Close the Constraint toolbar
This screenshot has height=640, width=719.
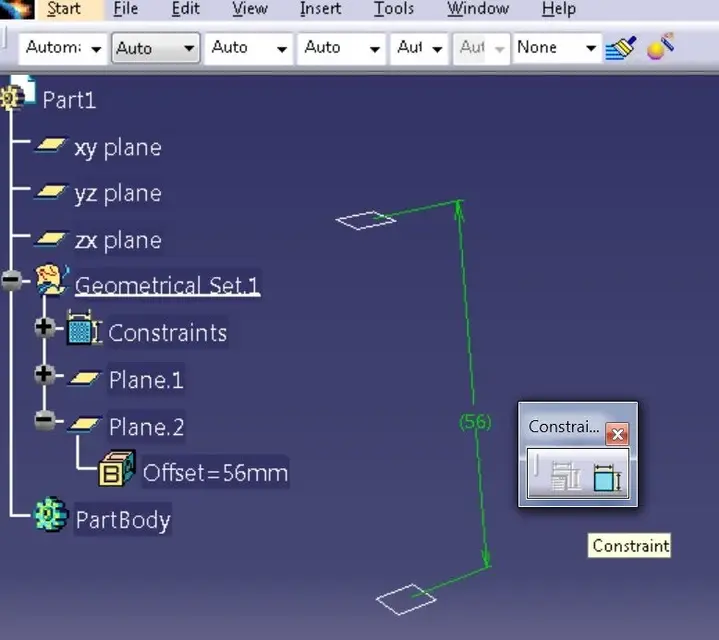pos(617,434)
